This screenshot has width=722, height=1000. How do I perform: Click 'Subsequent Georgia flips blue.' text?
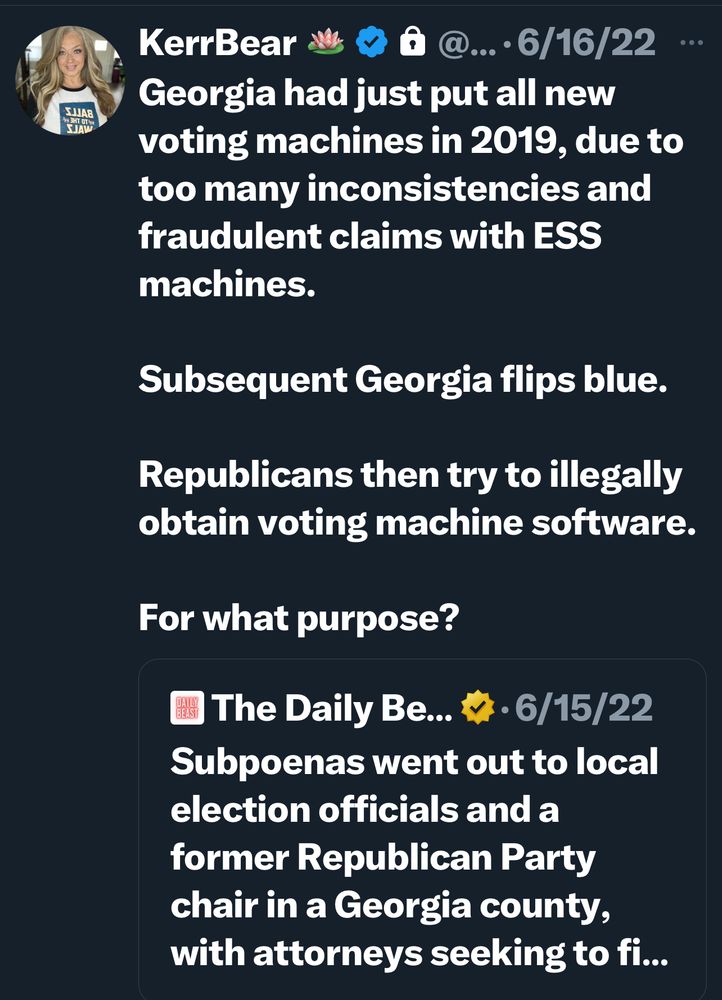402,380
